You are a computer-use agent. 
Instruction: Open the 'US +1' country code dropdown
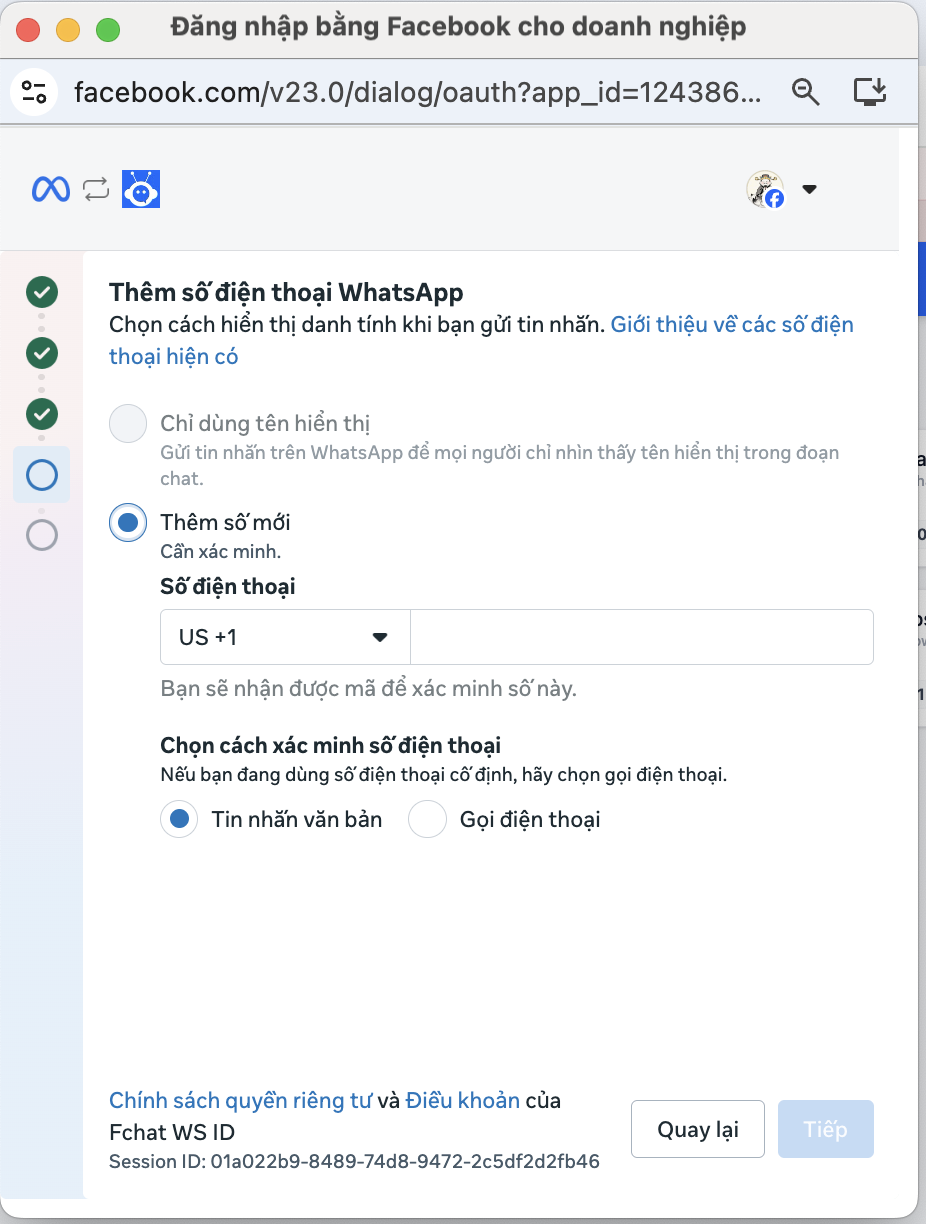click(285, 637)
